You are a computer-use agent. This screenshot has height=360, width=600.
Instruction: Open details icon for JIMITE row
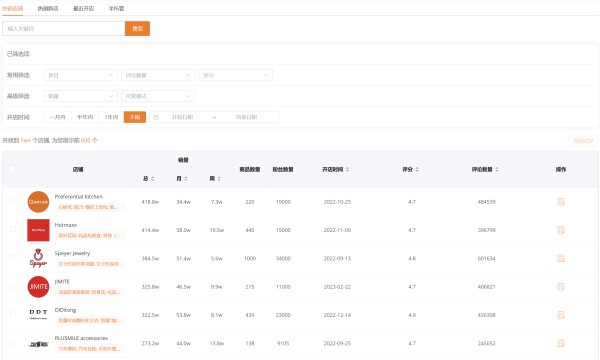pos(561,287)
